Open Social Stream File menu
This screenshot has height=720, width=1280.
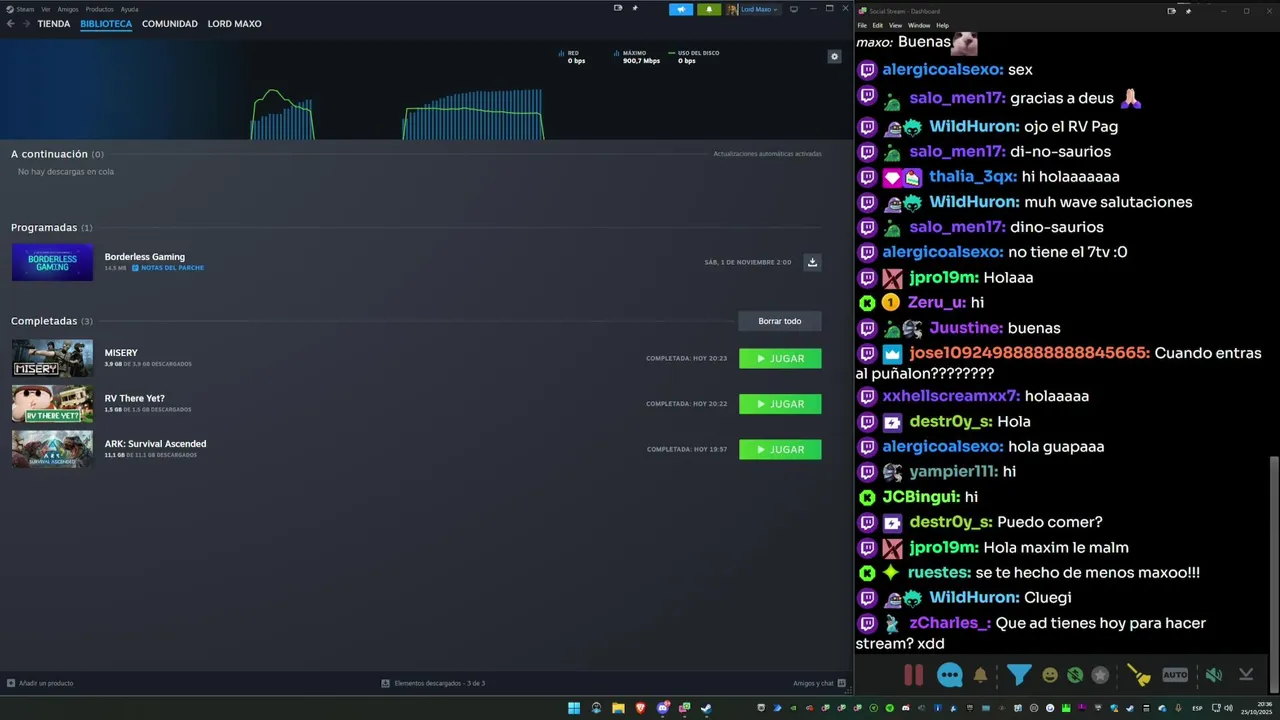862,25
